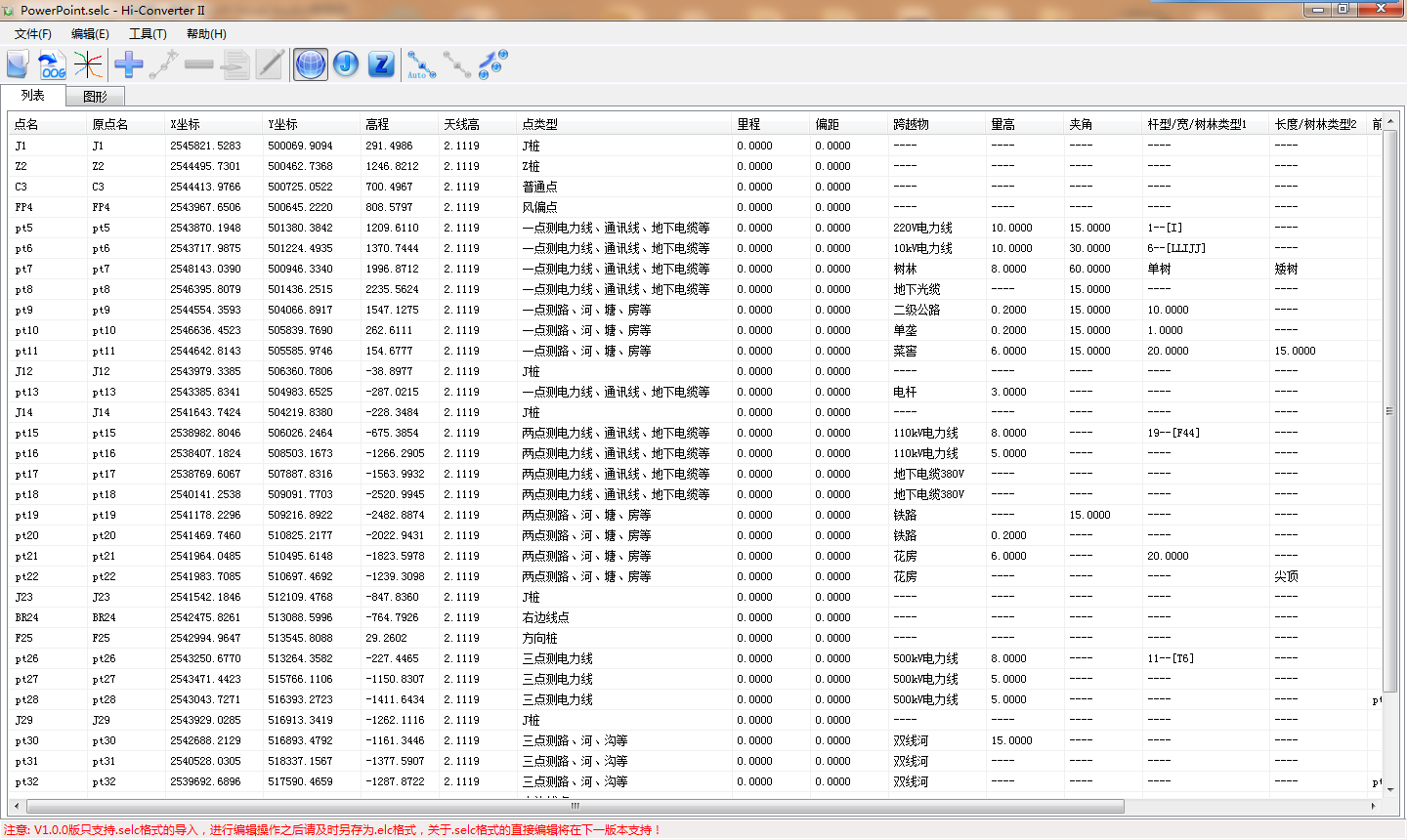Click the 里程 column header

coord(771,124)
